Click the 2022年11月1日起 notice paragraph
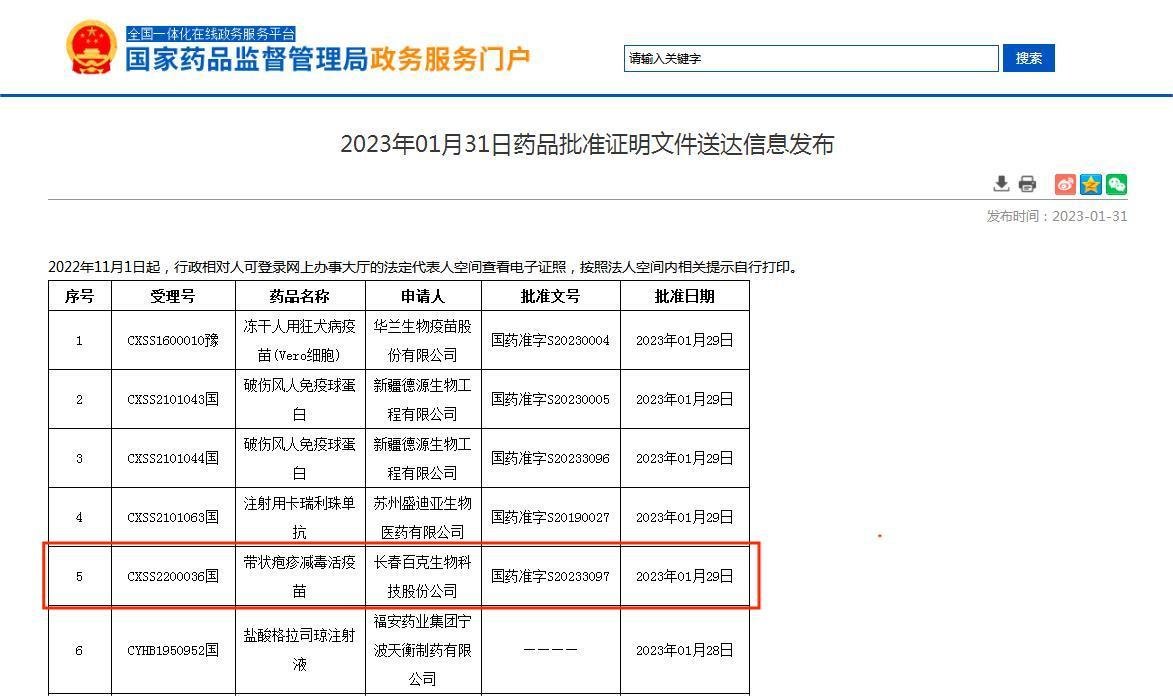The width and height of the screenshot is (1173, 696). [426, 267]
